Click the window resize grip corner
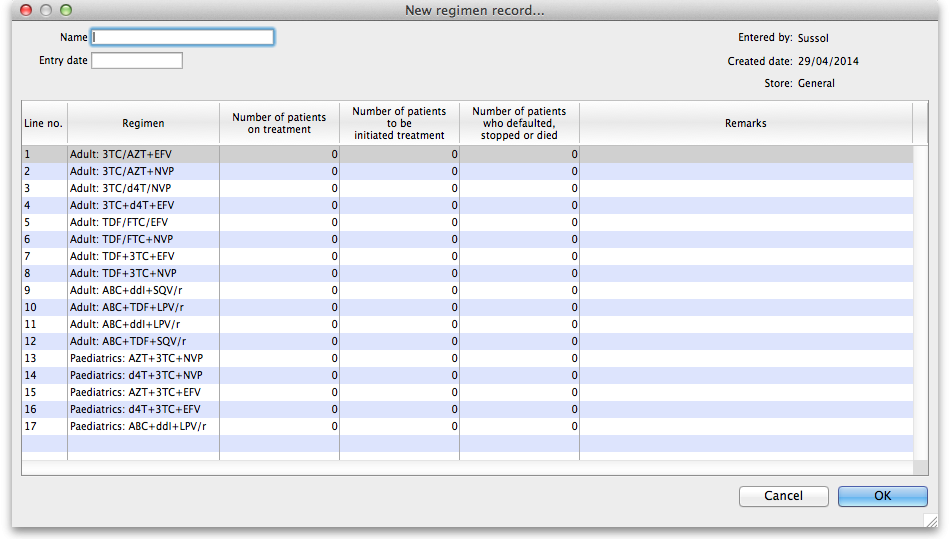 point(931,520)
